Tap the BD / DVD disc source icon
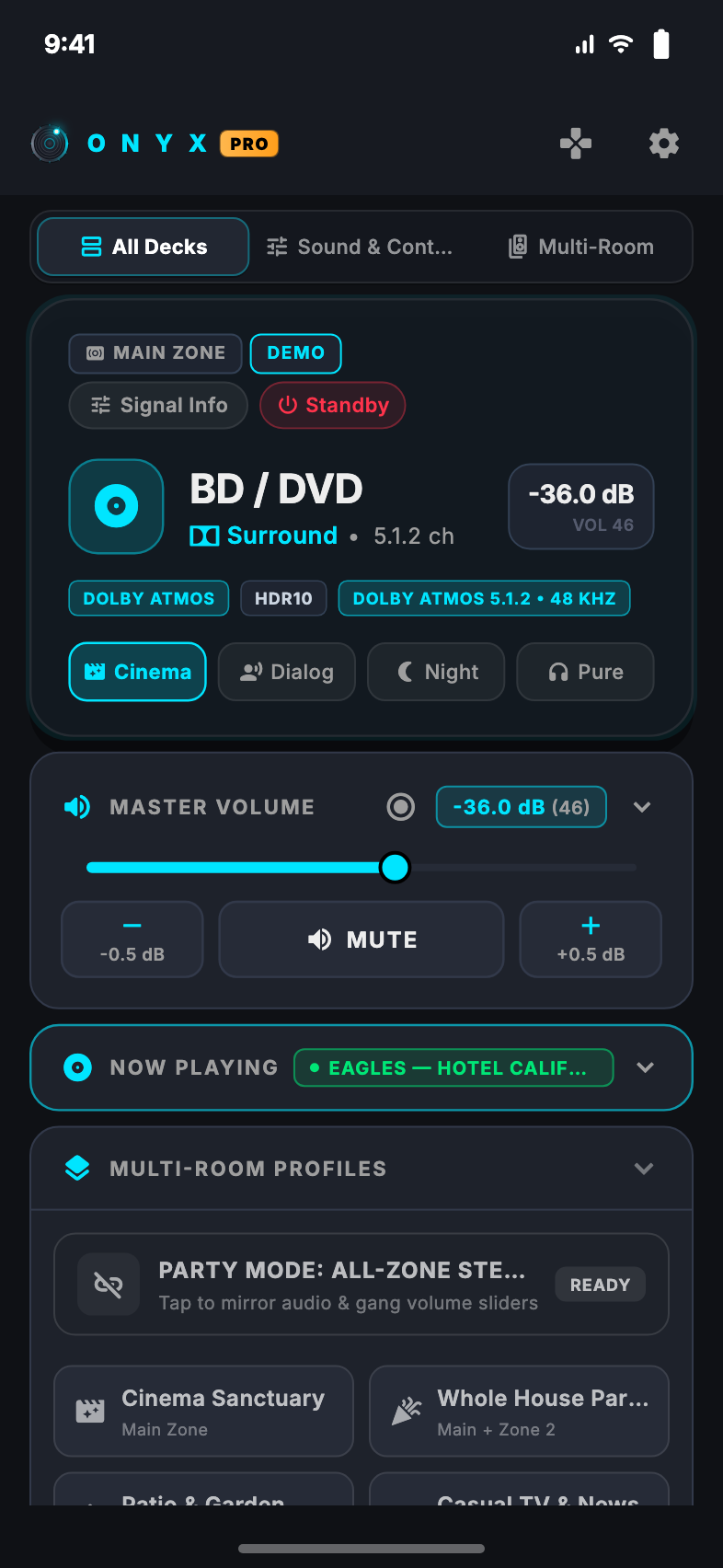723x1568 pixels. coord(117,506)
